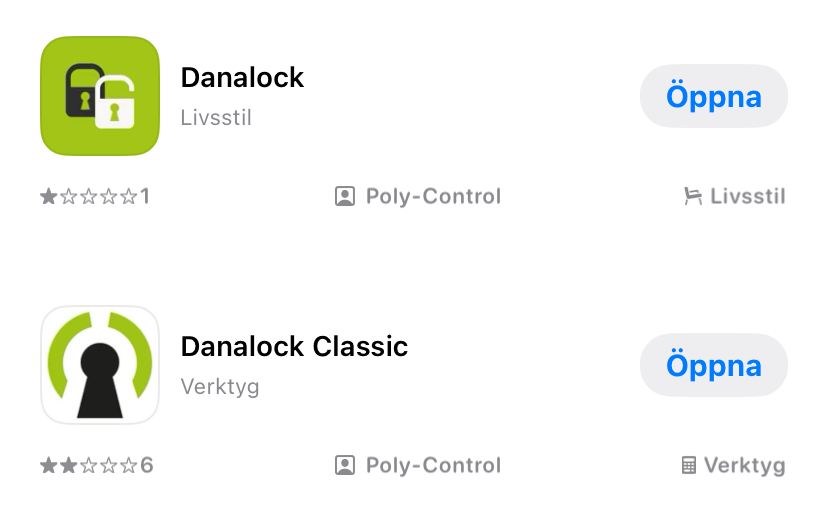Open the Danalock Classic app title

coord(294,346)
